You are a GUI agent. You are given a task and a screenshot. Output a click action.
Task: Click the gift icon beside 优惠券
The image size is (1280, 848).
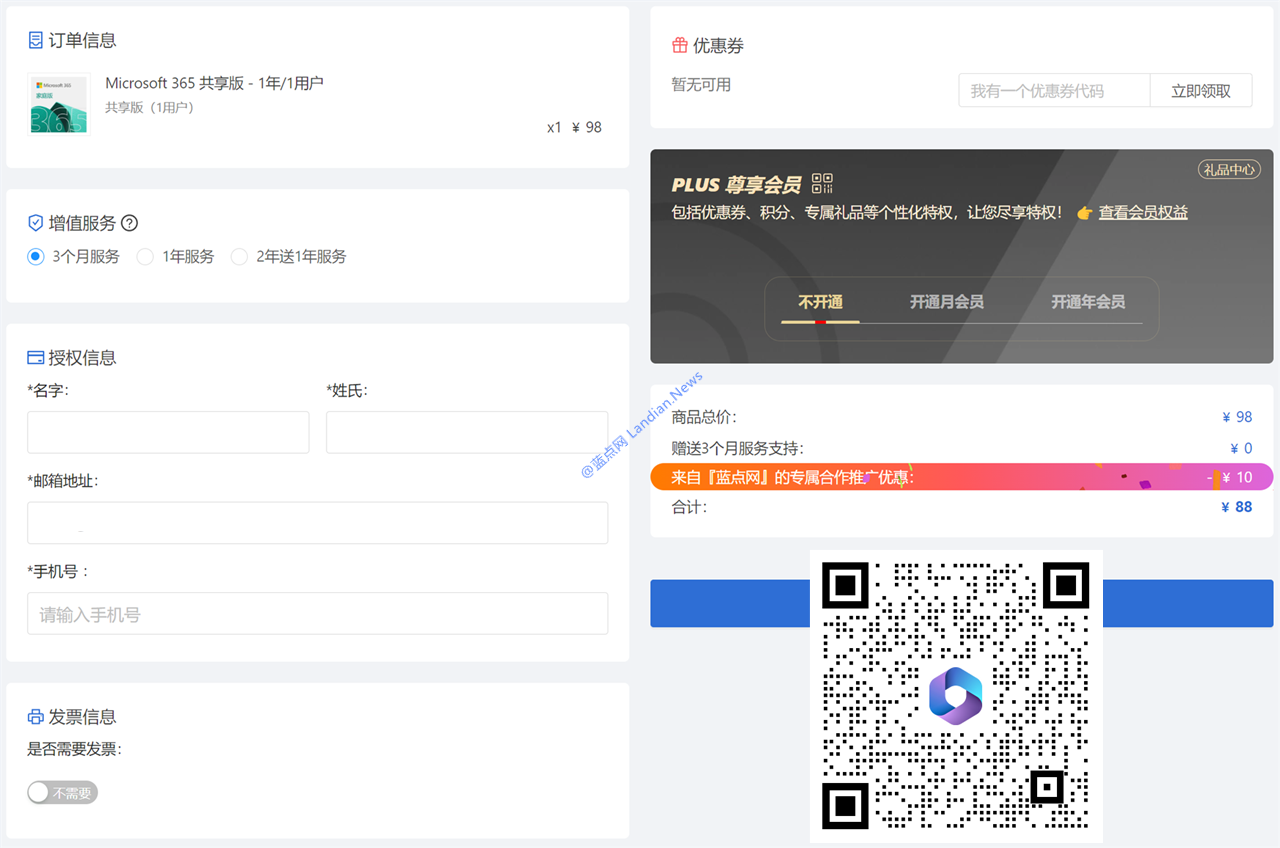(x=680, y=46)
